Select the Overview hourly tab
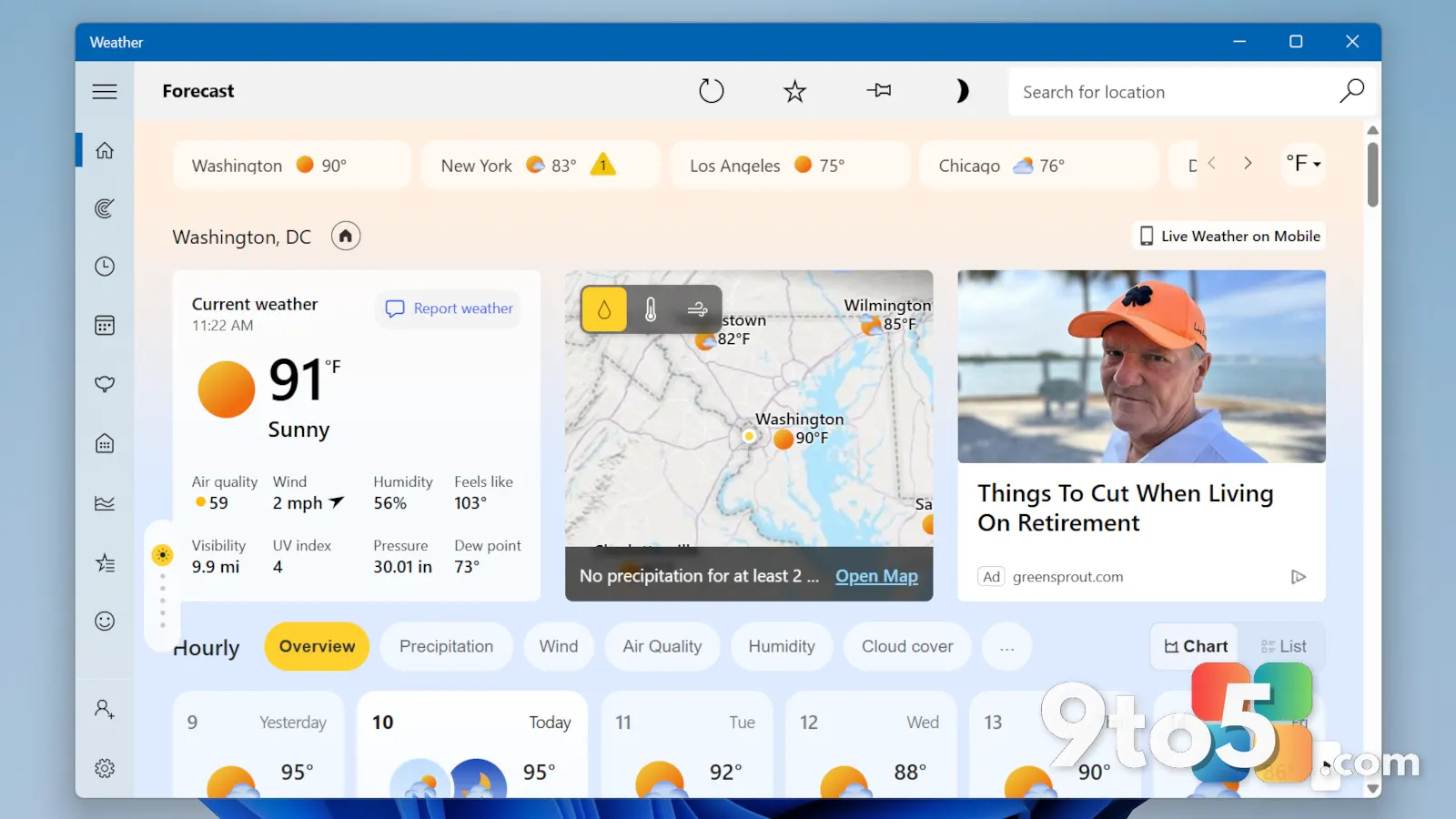1456x819 pixels. click(317, 646)
